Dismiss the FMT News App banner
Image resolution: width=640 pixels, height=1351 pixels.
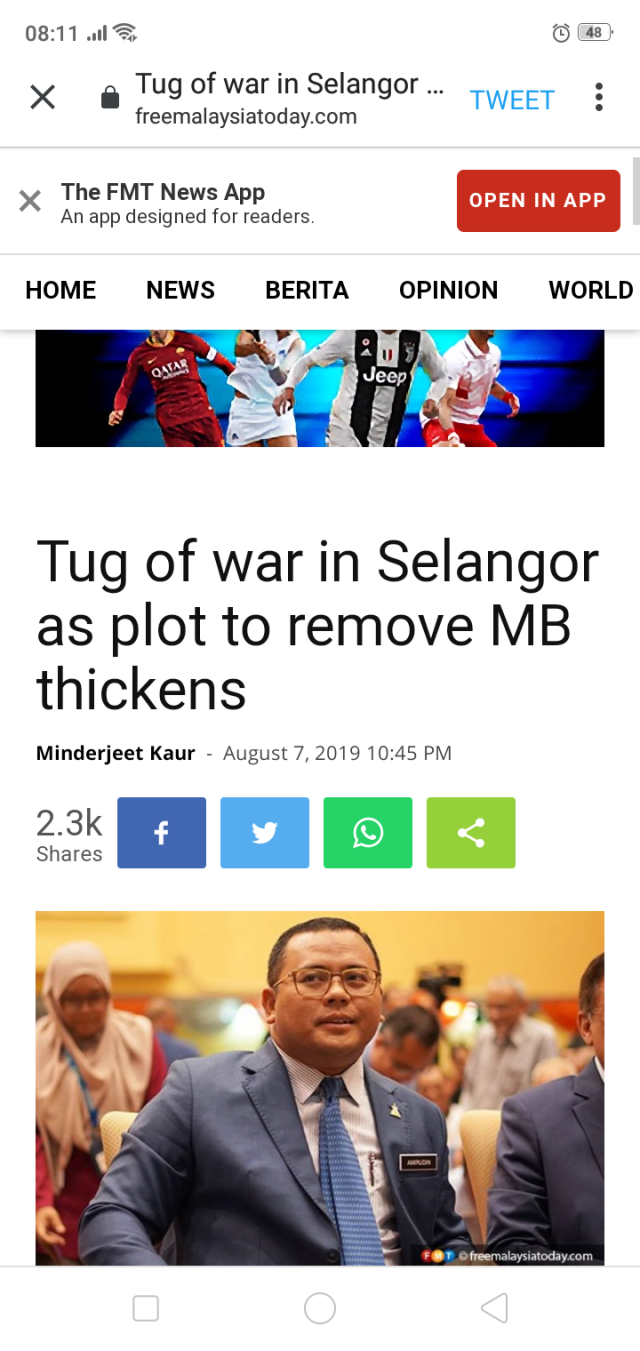(30, 201)
